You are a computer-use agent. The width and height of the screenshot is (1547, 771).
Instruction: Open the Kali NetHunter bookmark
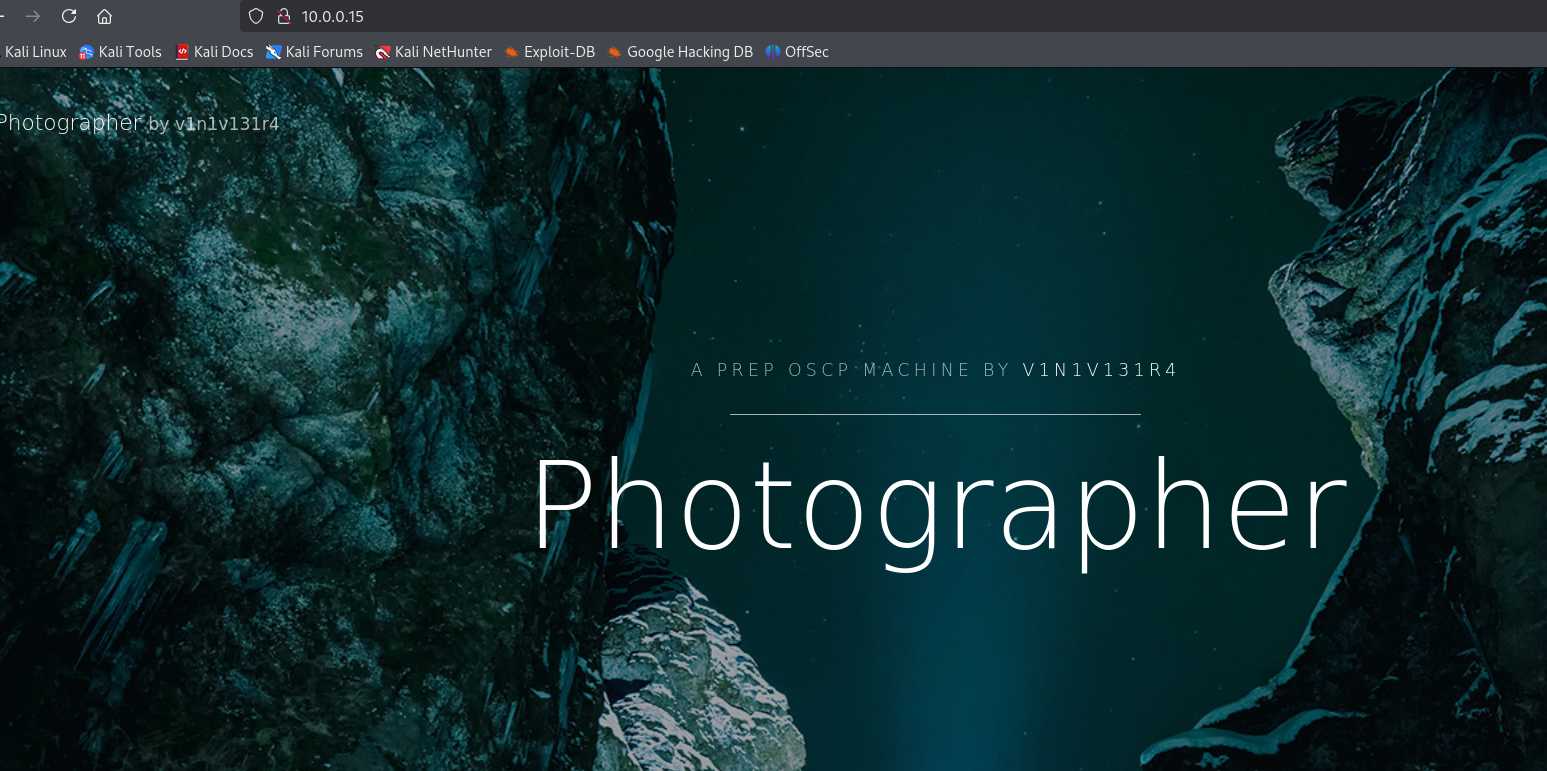point(433,52)
